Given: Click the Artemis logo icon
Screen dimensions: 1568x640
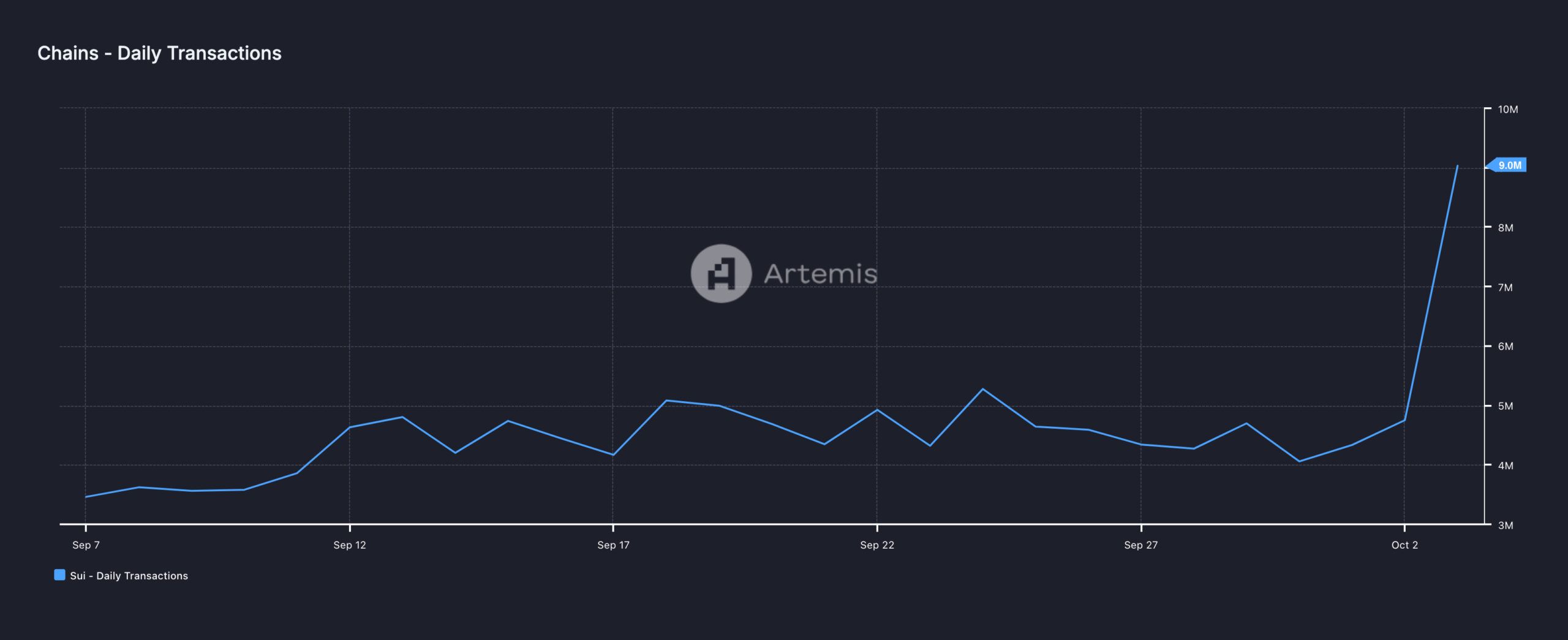Looking at the screenshot, I should tap(721, 273).
